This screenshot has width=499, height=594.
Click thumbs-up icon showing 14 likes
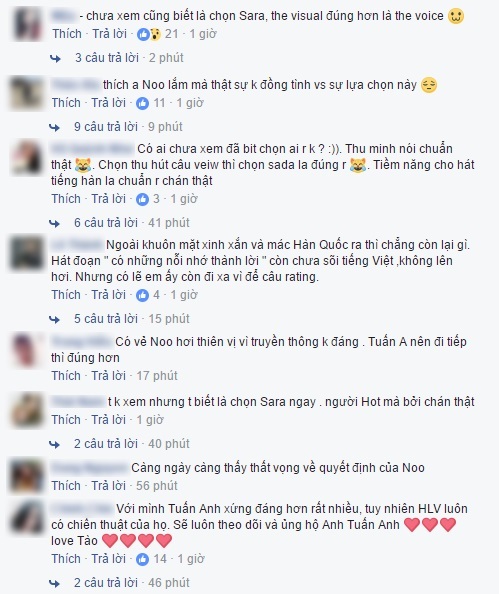[x=142, y=559]
